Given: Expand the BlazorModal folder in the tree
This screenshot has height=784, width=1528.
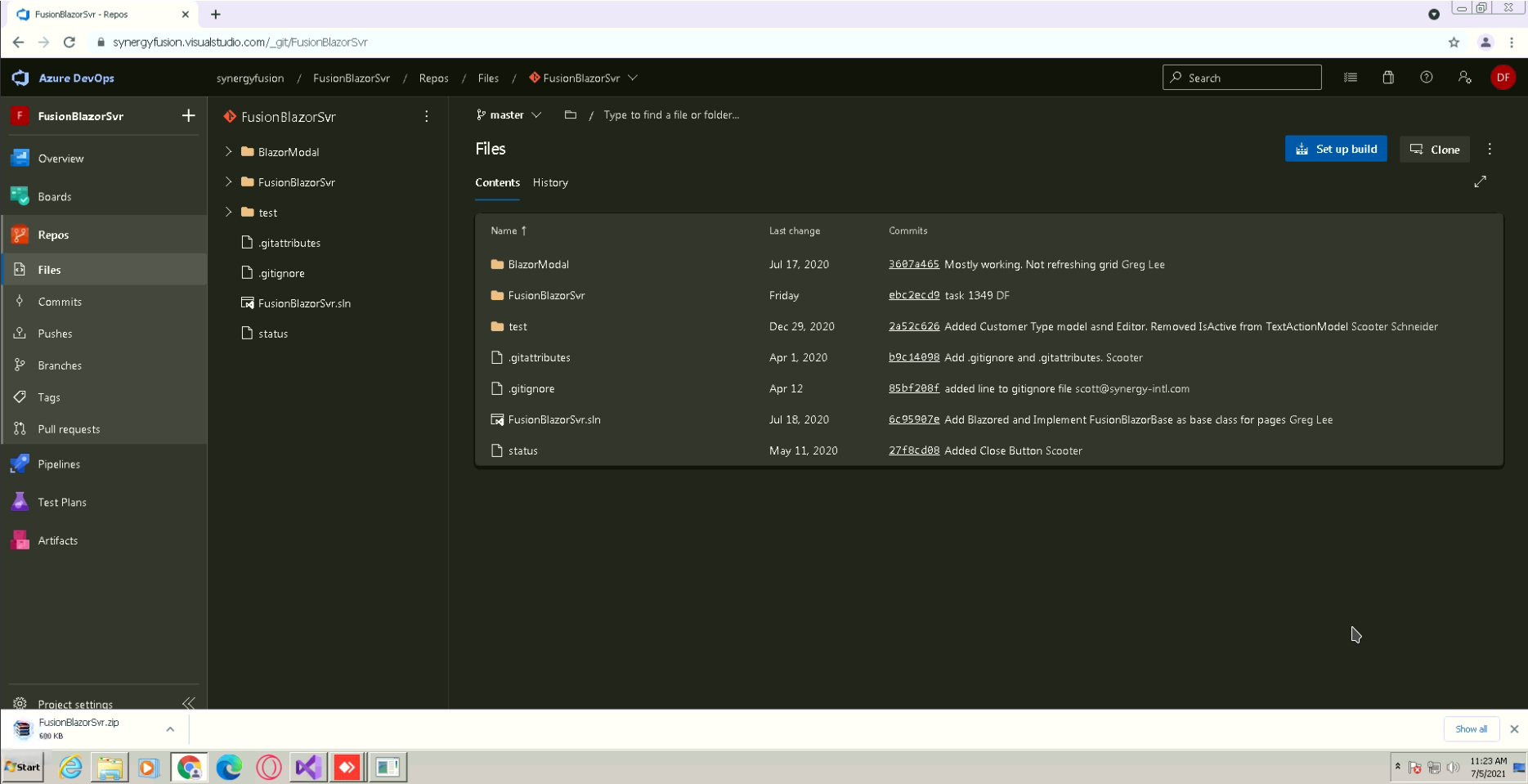Looking at the screenshot, I should coord(229,152).
